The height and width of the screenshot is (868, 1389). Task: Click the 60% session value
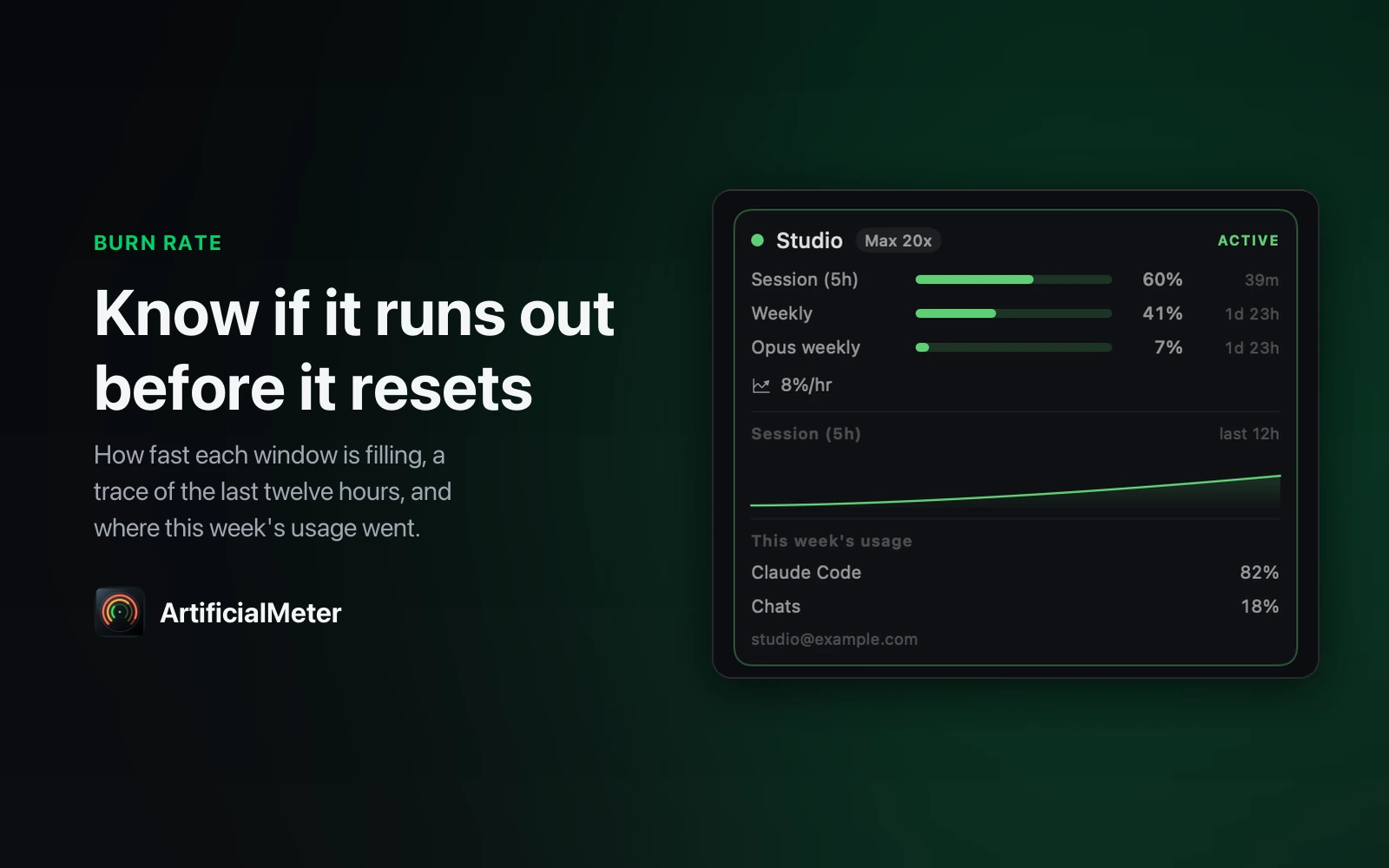(1162, 279)
